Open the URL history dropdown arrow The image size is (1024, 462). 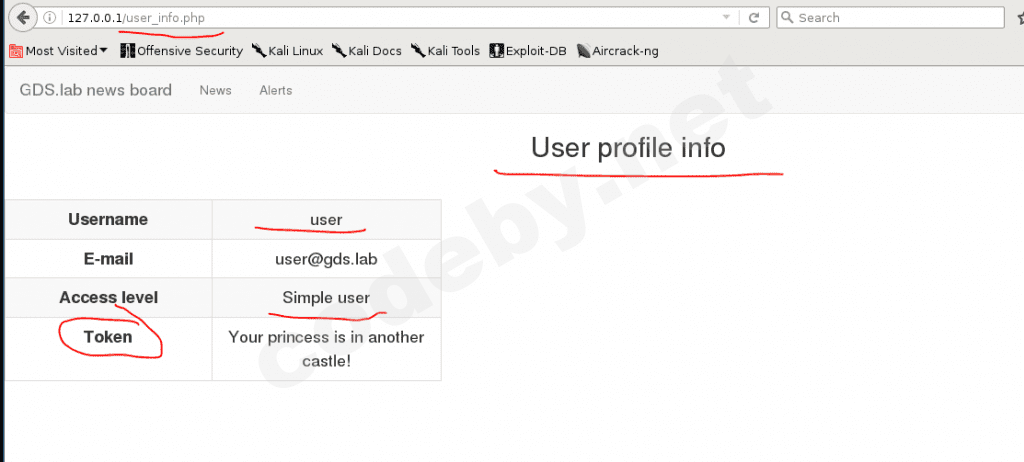click(x=726, y=18)
